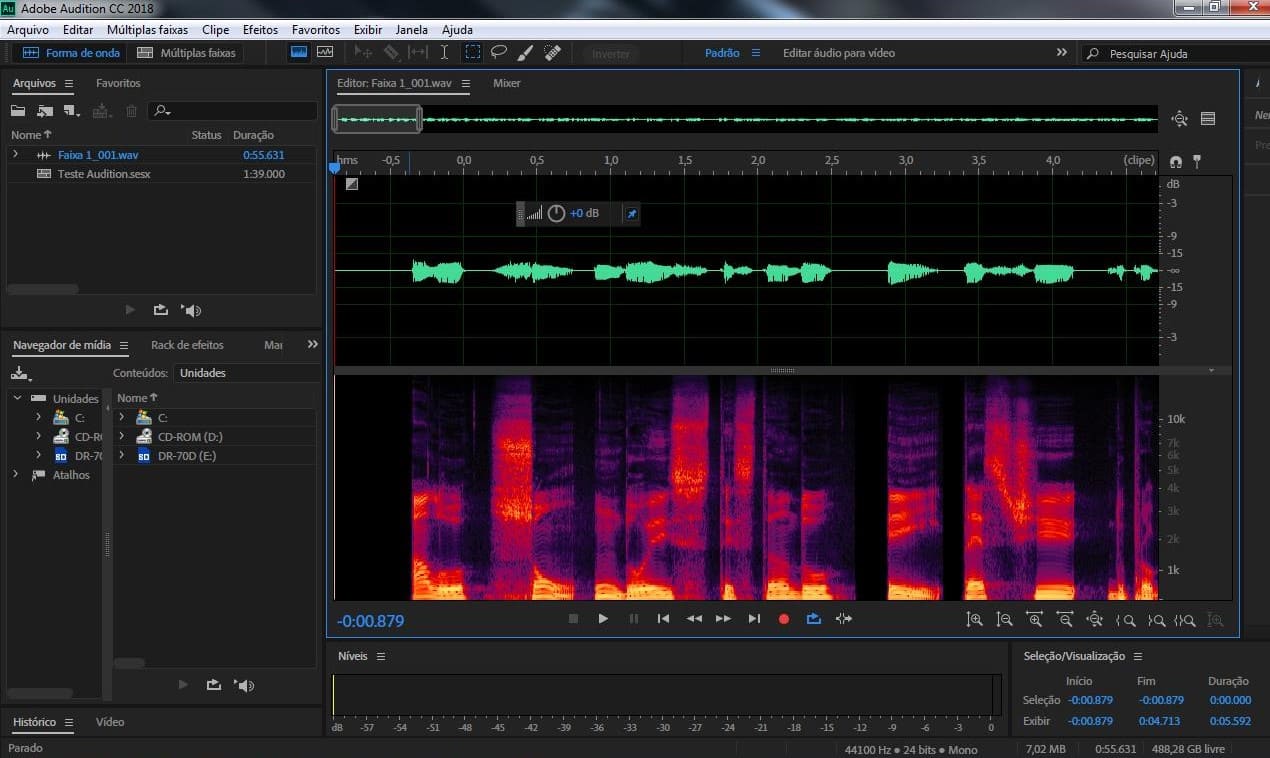Image resolution: width=1270 pixels, height=758 pixels.
Task: Toggle auto-play speaker in Arquivos panel
Action: pyautogui.click(x=191, y=310)
